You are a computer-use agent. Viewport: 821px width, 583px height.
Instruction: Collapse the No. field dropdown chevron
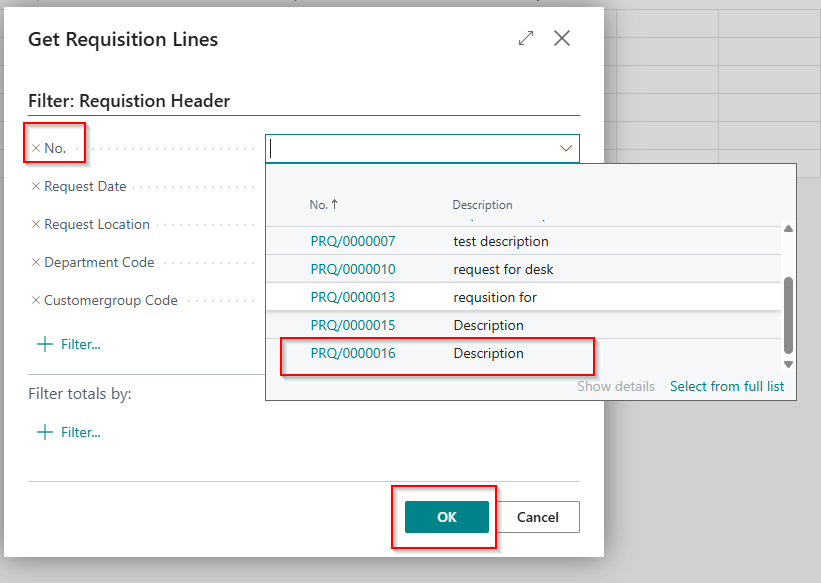[566, 149]
